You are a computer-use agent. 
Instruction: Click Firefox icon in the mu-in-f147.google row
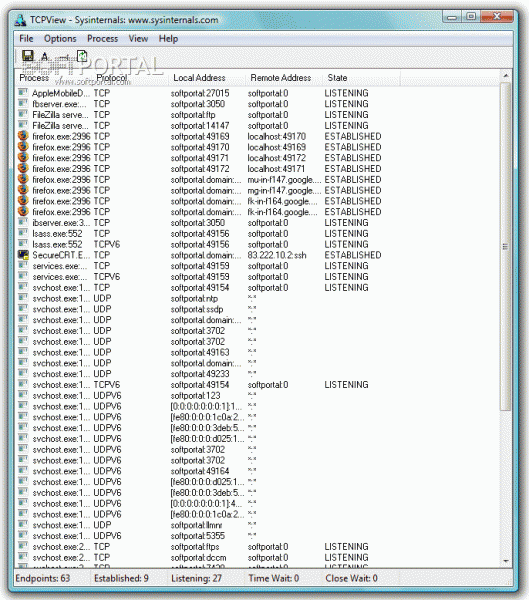23,179
